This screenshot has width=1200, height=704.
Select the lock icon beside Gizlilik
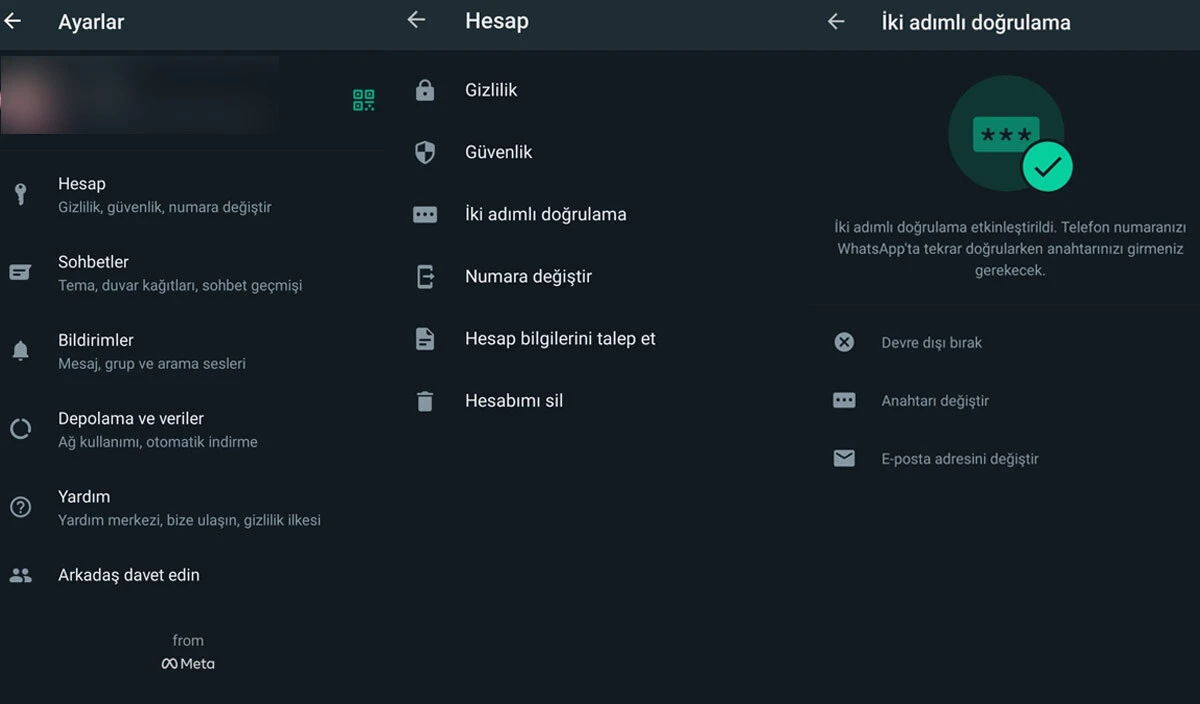click(x=424, y=89)
